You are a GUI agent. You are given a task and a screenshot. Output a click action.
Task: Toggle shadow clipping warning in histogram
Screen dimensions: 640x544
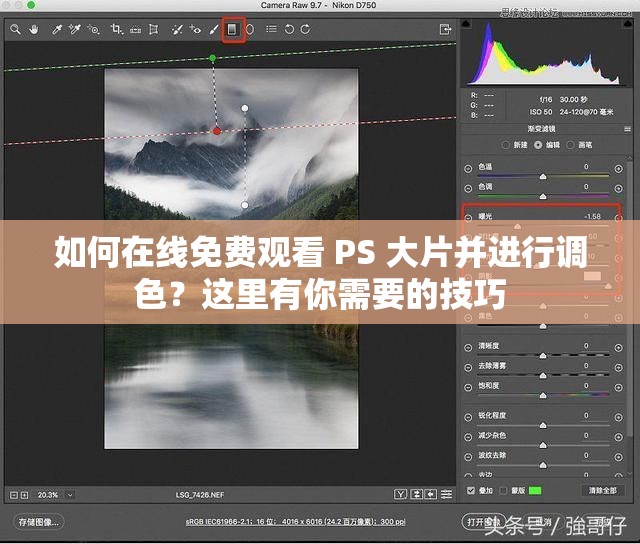pos(466,24)
